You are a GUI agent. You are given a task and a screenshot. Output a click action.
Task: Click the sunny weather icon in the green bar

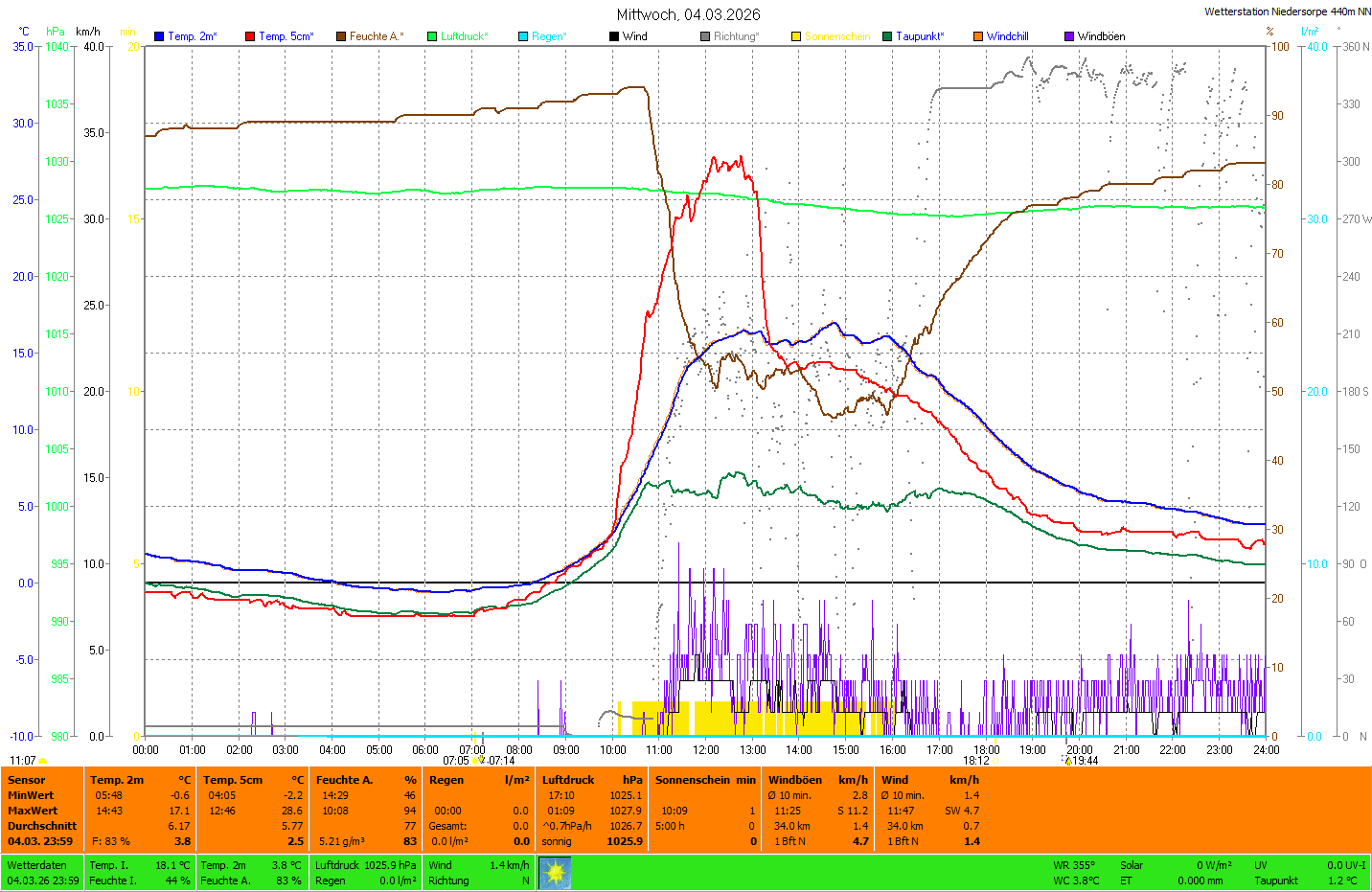(555, 873)
